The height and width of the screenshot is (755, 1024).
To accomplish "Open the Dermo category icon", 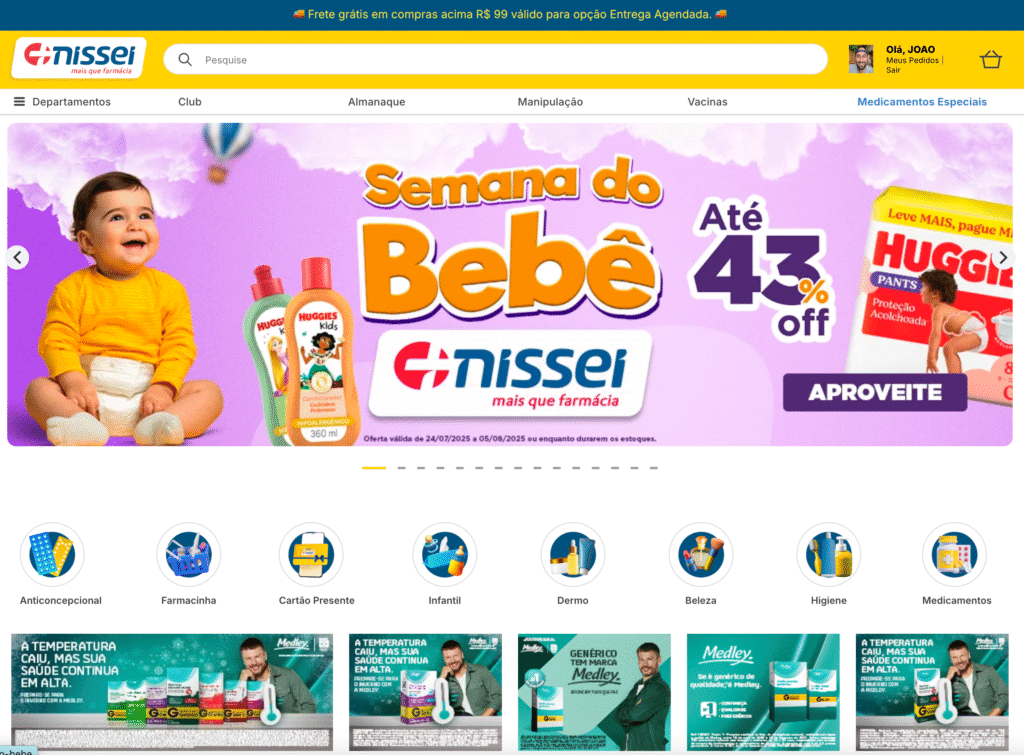I will click(x=572, y=554).
